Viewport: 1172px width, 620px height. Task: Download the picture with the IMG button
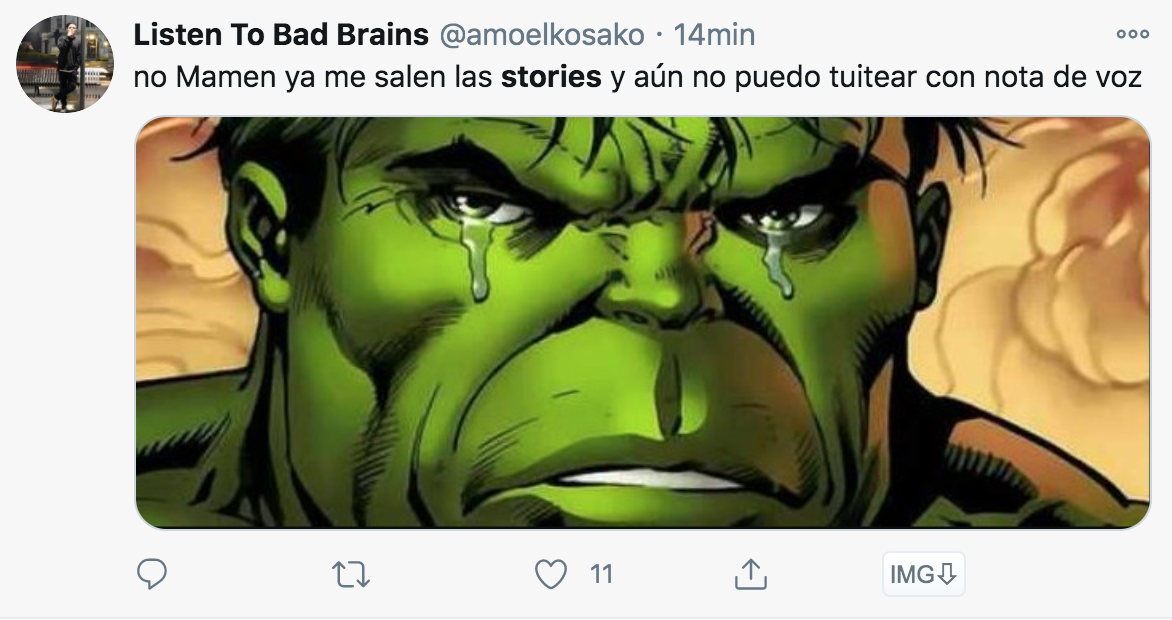(923, 574)
